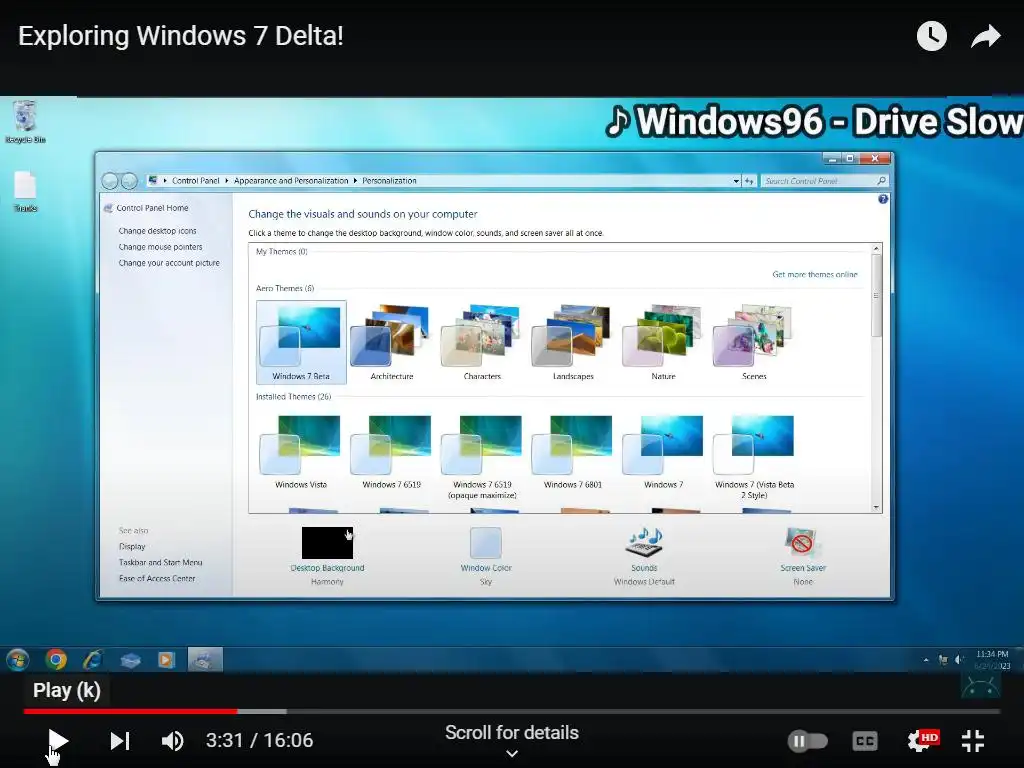Show hidden tray icons arrow
Screen dimensions: 1024x768
pyautogui.click(x=925, y=660)
